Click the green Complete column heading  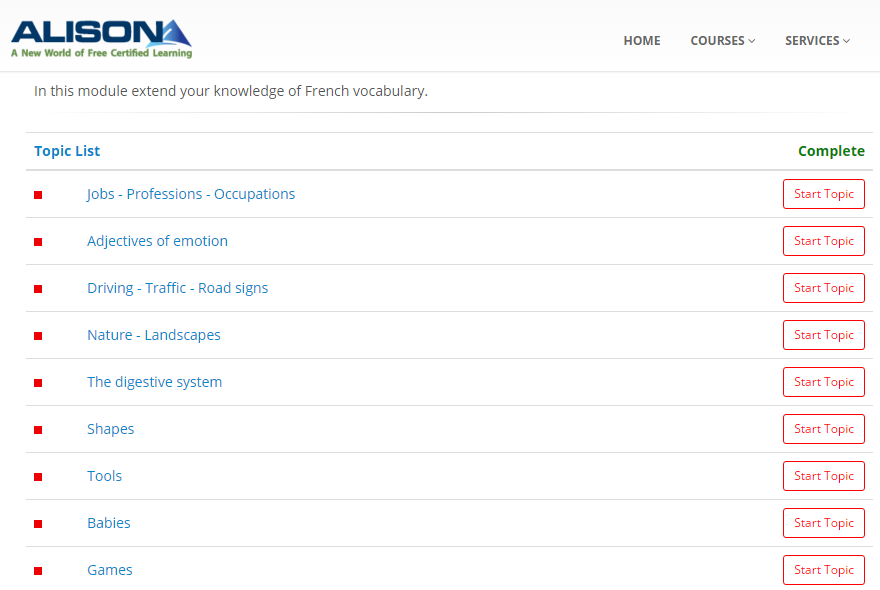[831, 151]
